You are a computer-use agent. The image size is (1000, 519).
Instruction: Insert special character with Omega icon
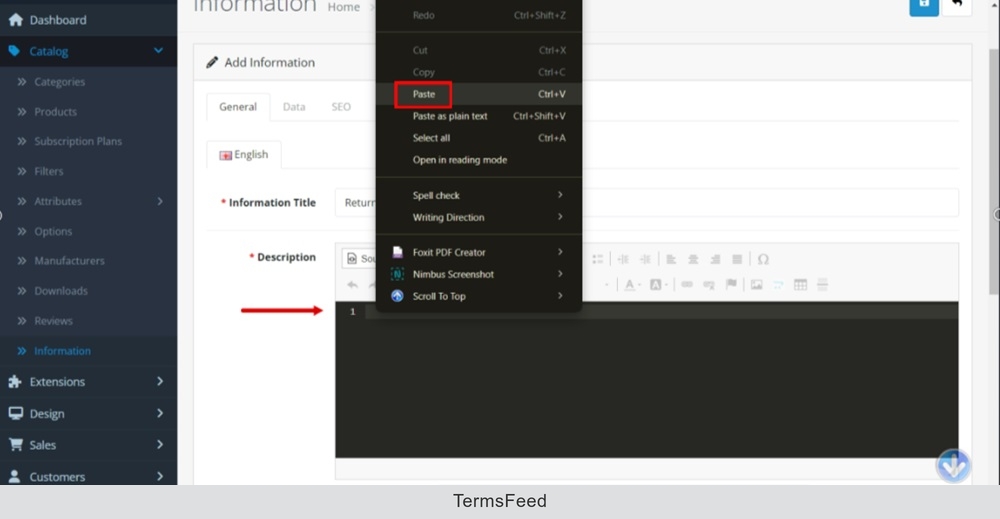[763, 259]
